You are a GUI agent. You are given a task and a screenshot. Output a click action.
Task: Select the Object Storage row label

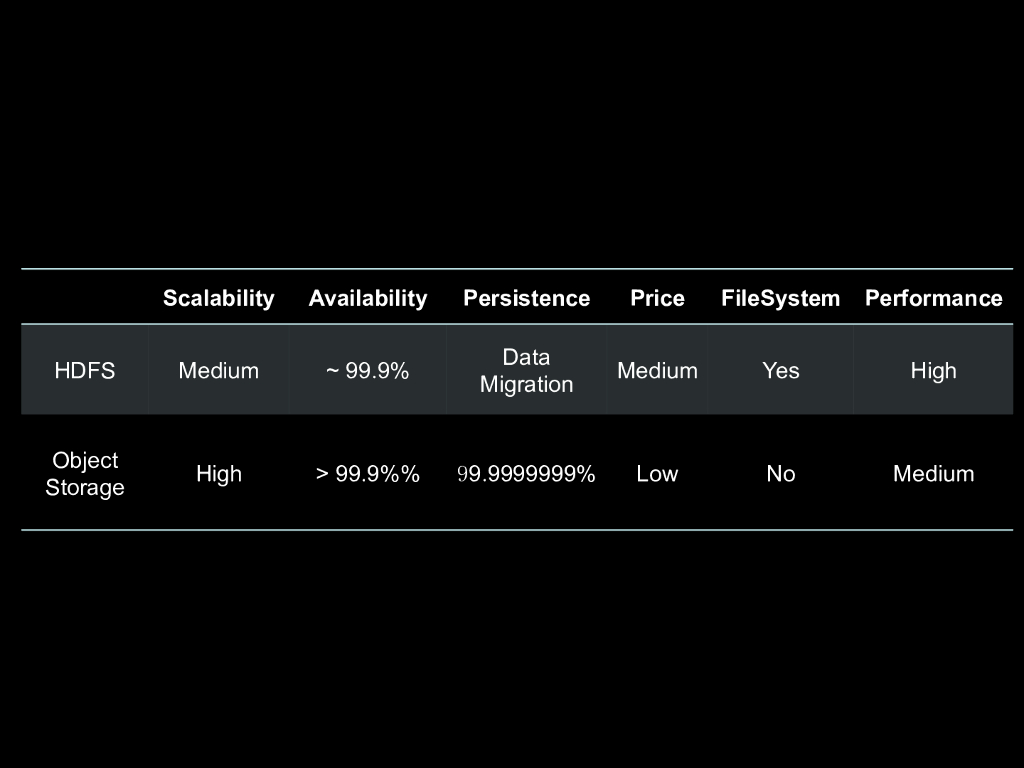coord(85,474)
